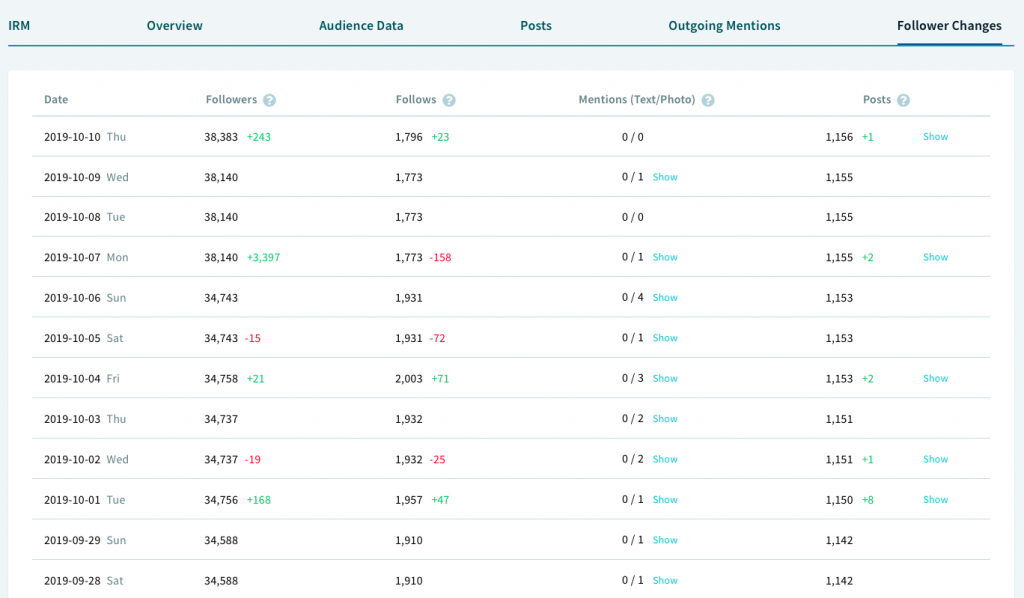Go to the Posts tab
Viewport: 1024px width, 598px height.
point(536,26)
